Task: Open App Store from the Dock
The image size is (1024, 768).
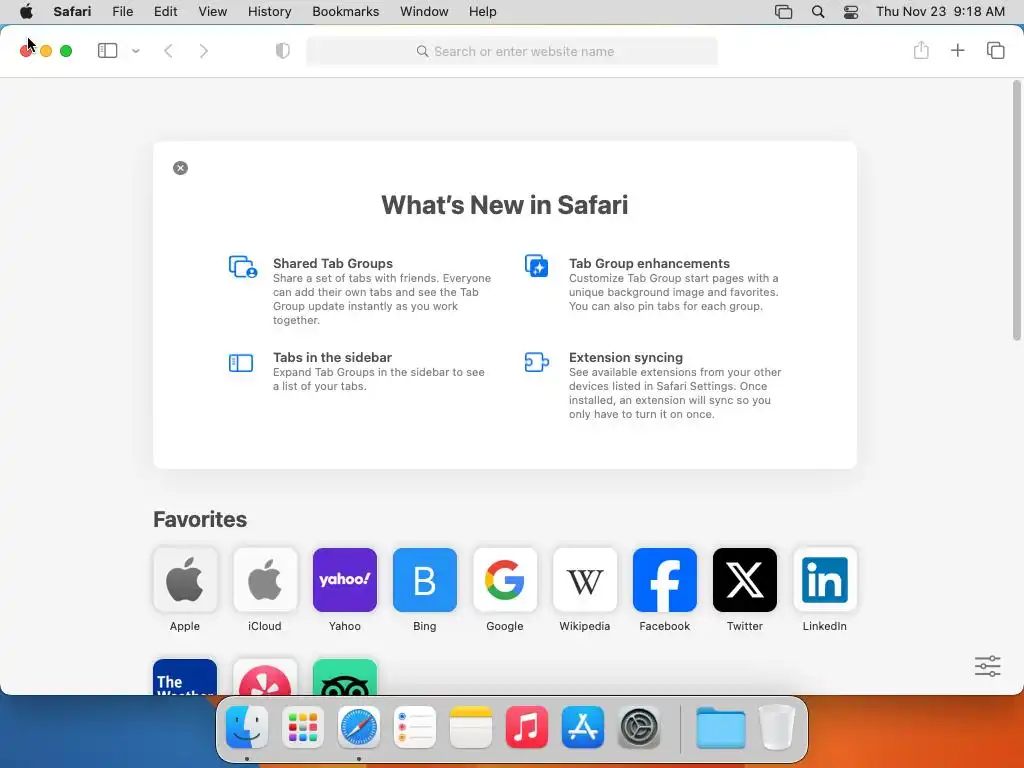Action: [583, 727]
